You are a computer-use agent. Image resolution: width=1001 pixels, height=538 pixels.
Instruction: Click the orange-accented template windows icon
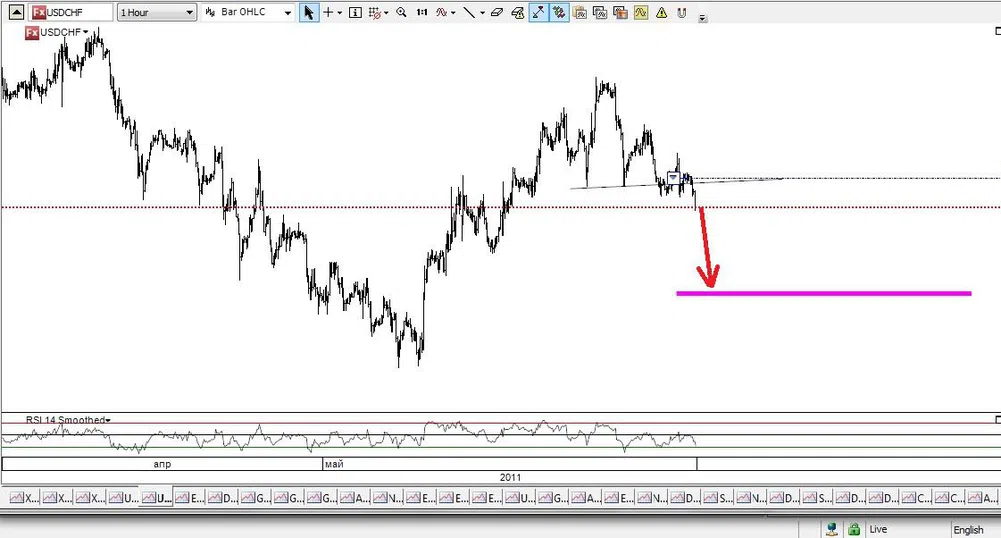coord(621,12)
